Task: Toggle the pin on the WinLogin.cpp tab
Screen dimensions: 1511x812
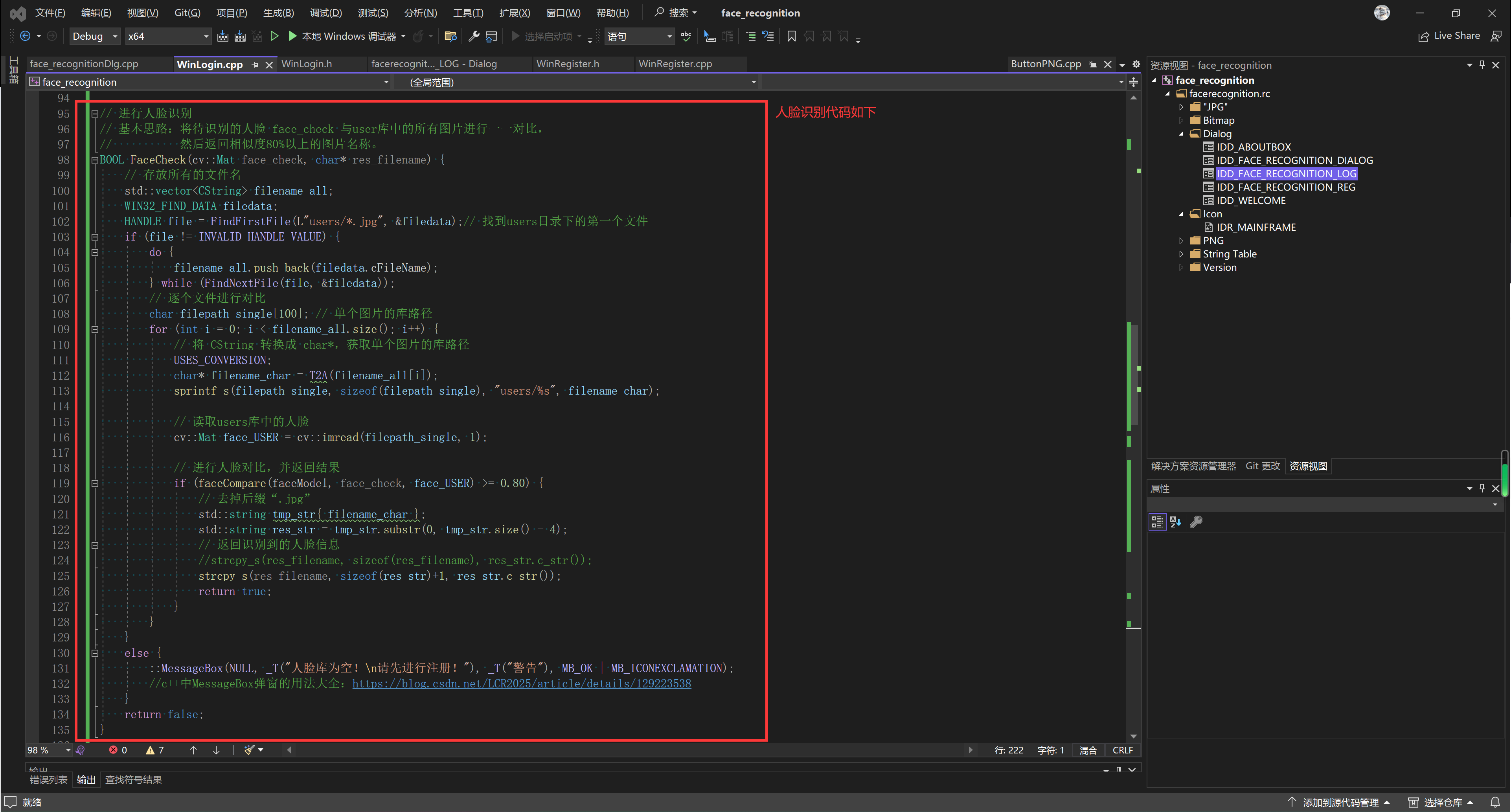Action: [x=255, y=64]
